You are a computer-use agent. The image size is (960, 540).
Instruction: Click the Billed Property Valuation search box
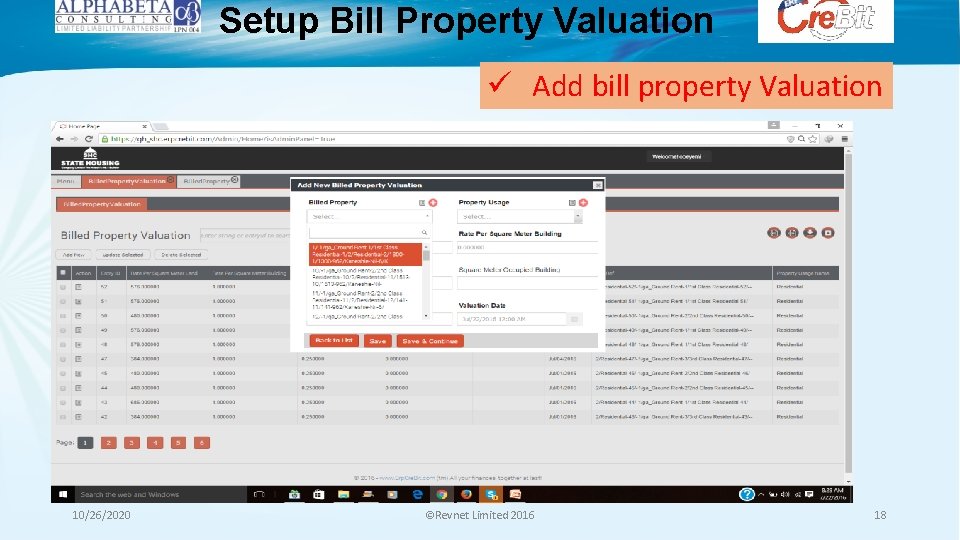click(245, 235)
